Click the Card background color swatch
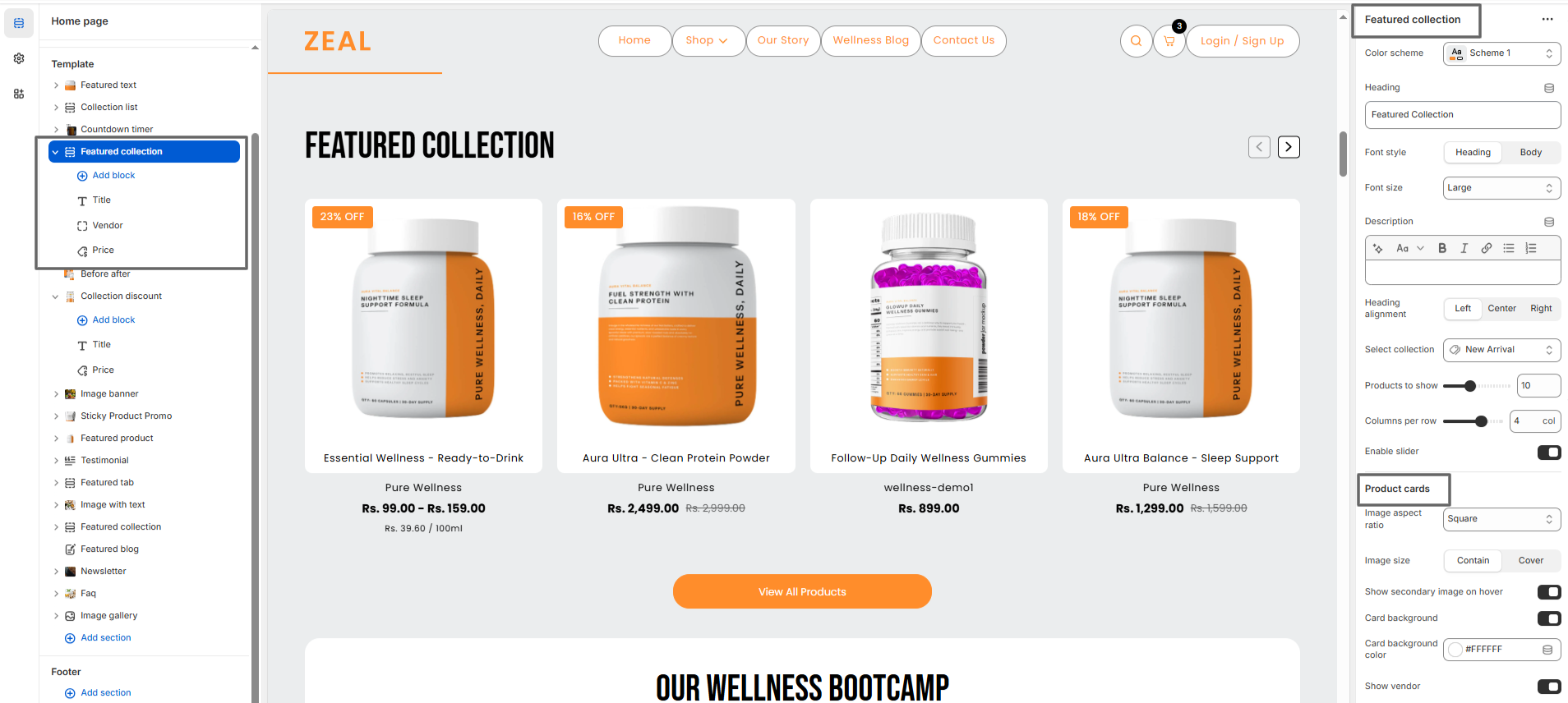This screenshot has width=1568, height=703. click(x=1455, y=650)
